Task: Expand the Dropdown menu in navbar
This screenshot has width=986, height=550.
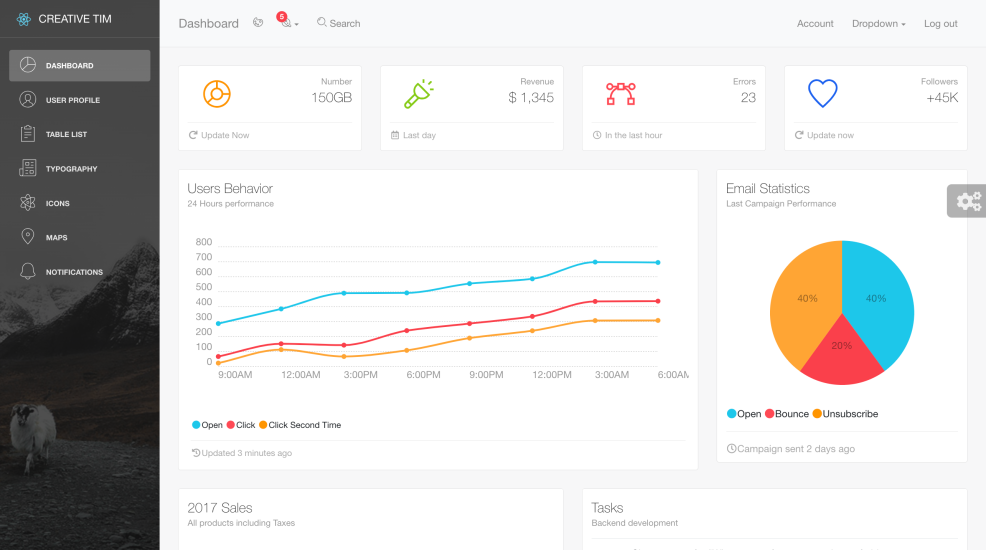Action: coord(878,24)
